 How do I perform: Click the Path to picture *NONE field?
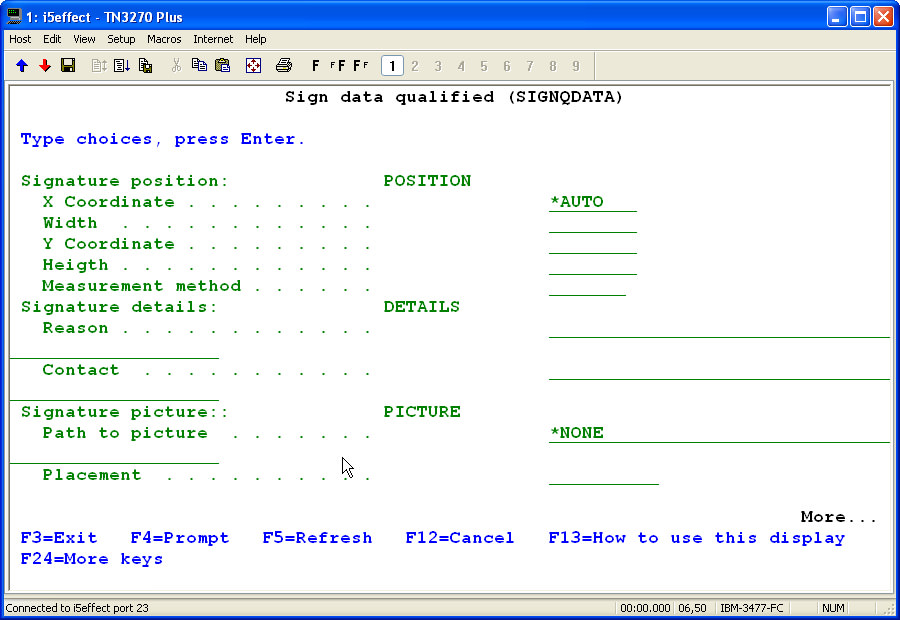click(x=718, y=434)
